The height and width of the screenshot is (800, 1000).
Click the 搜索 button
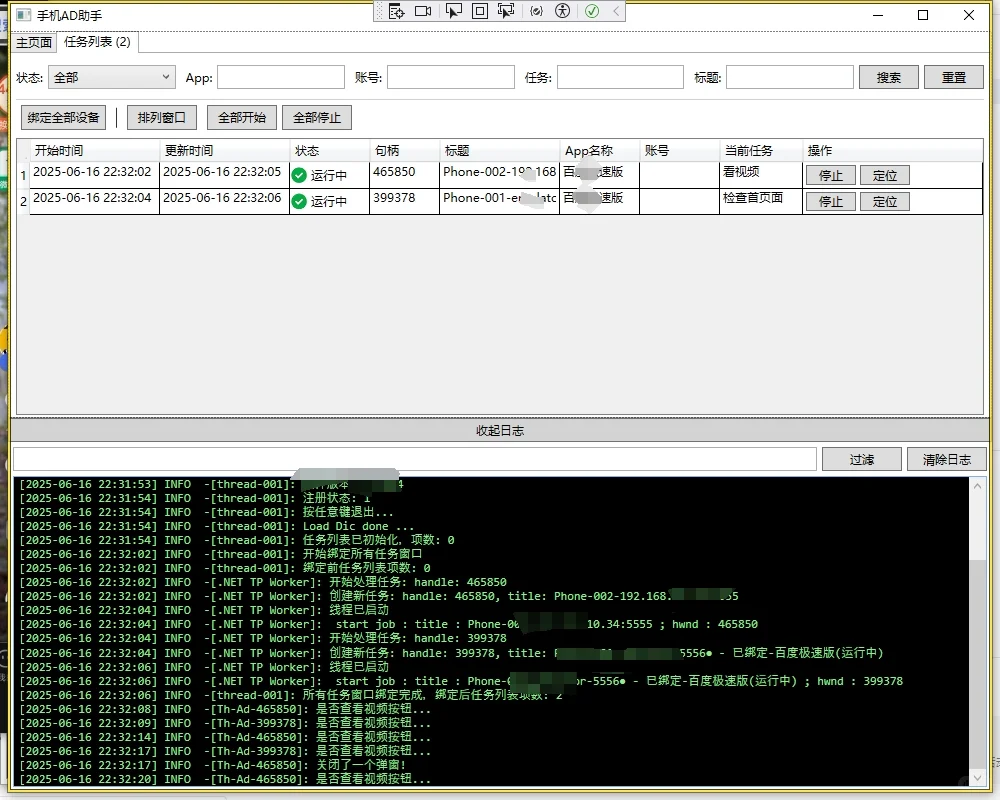click(x=888, y=77)
